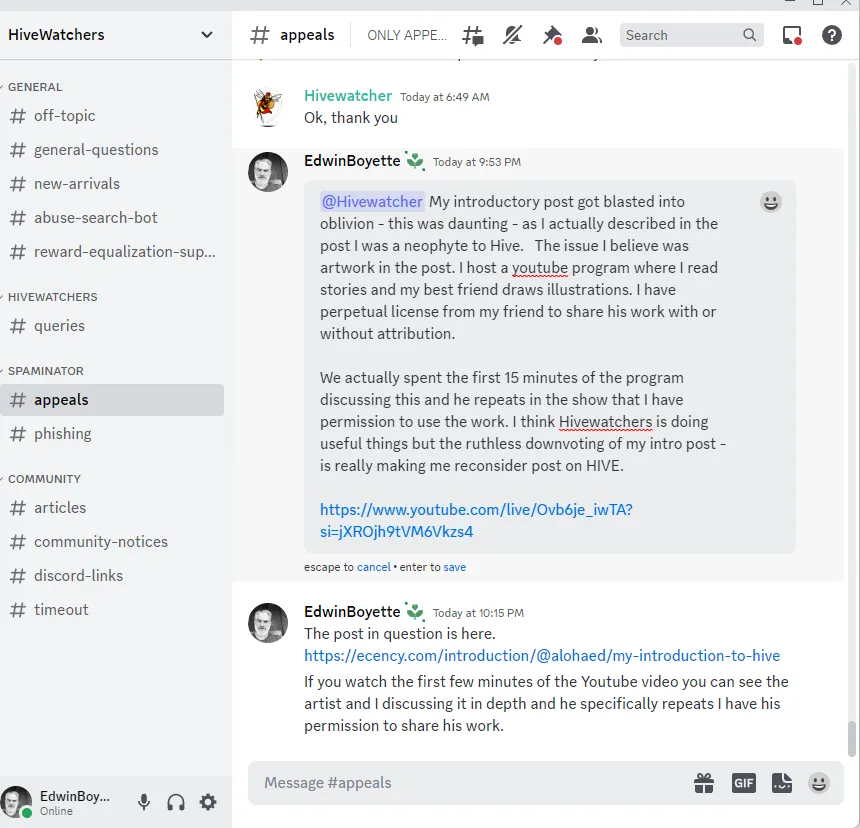Click the save link under edit box
Image resolution: width=860 pixels, height=828 pixels.
pyautogui.click(x=455, y=567)
